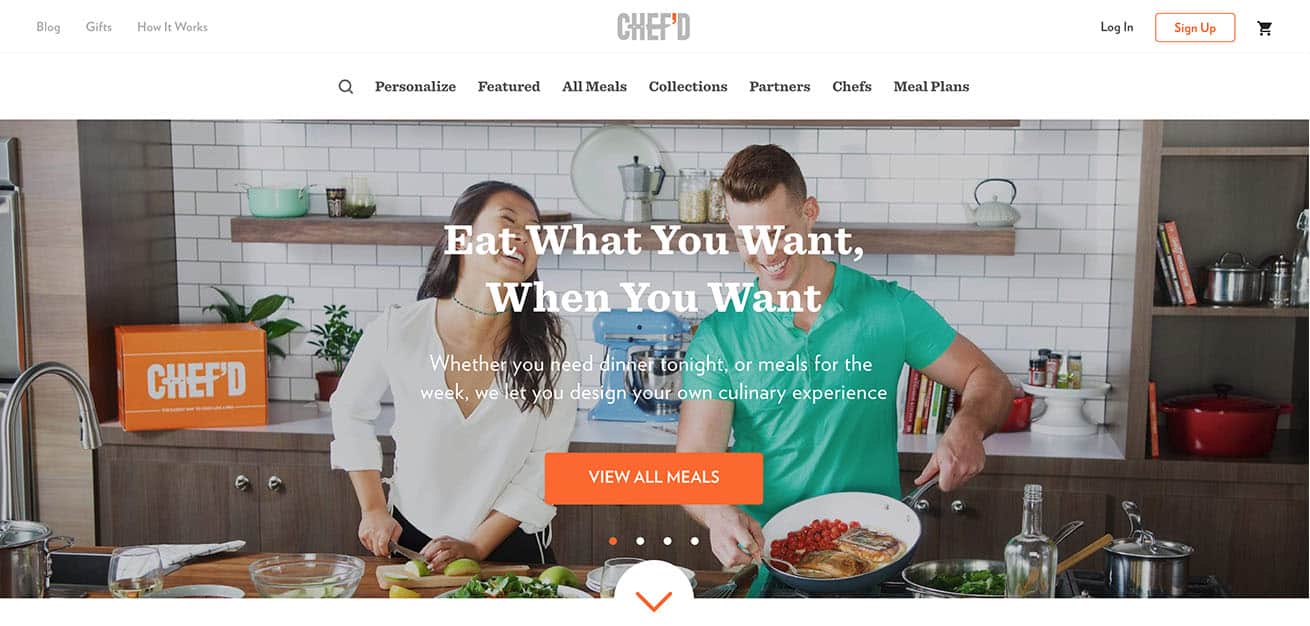1310x626 pixels.
Task: Open the Chefs section
Action: tap(852, 87)
